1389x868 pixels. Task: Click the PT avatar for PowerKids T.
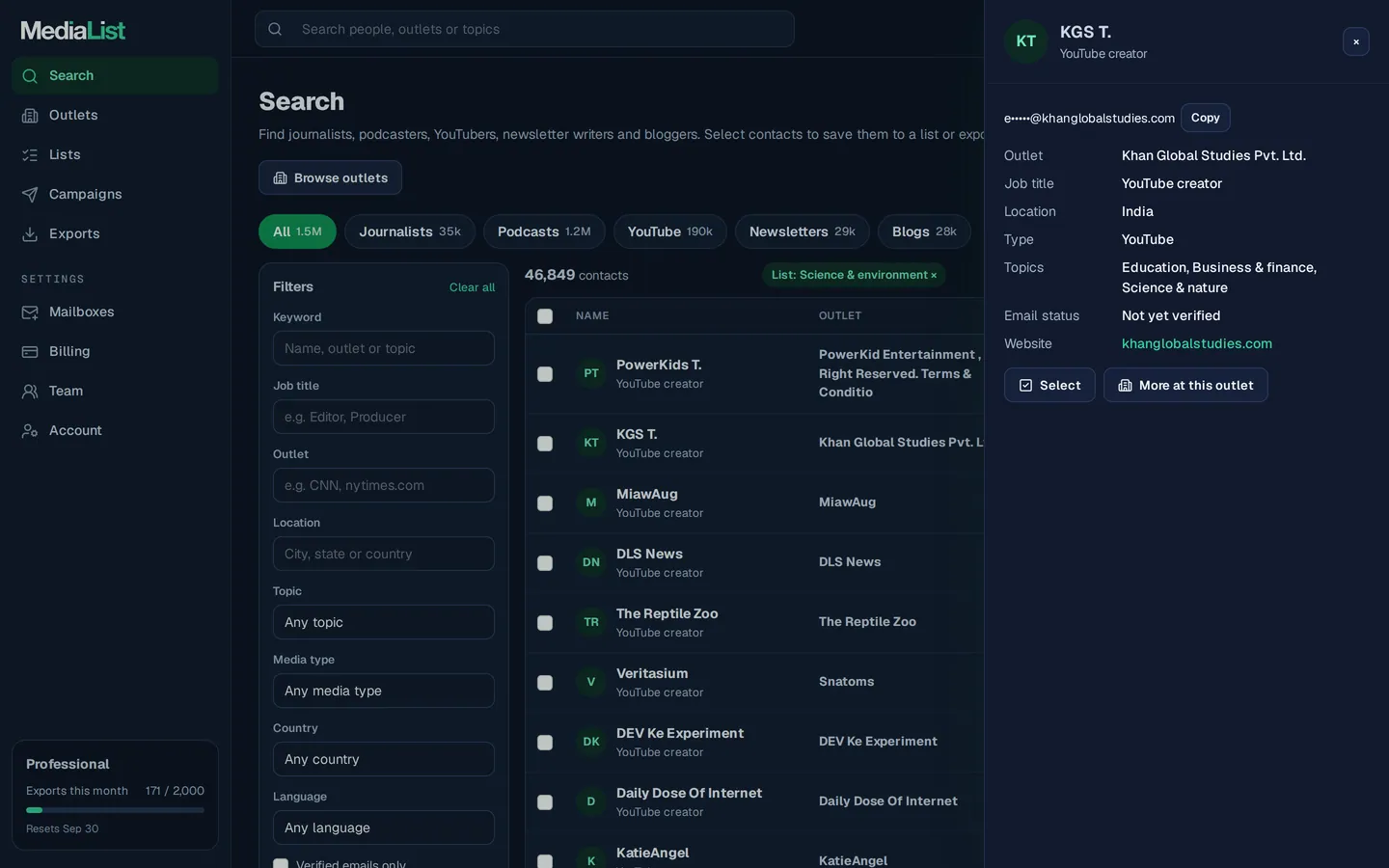coord(591,373)
